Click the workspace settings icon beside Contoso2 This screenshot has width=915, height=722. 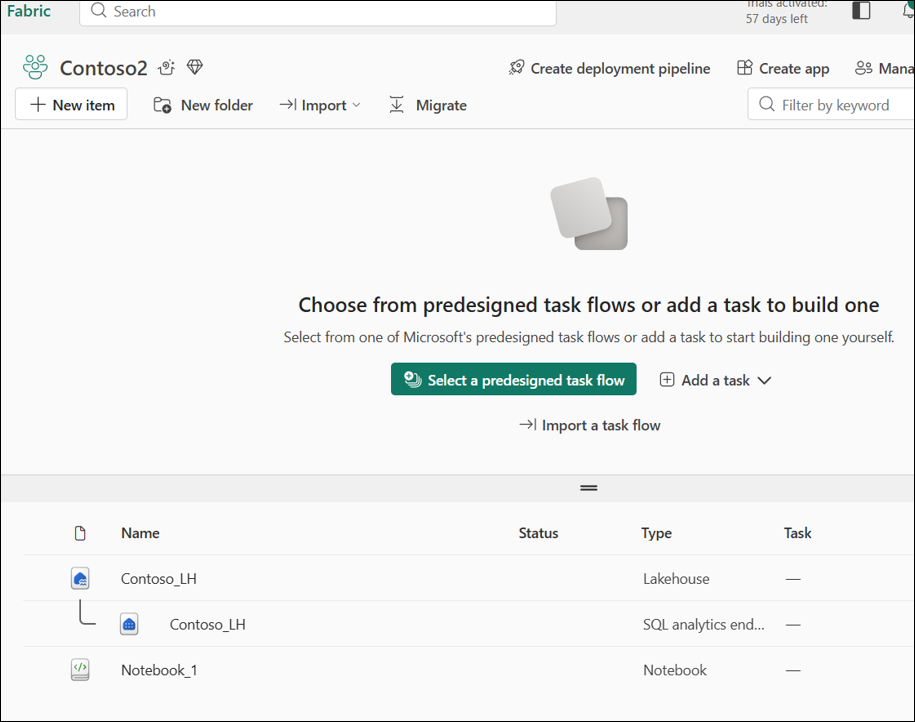166,68
